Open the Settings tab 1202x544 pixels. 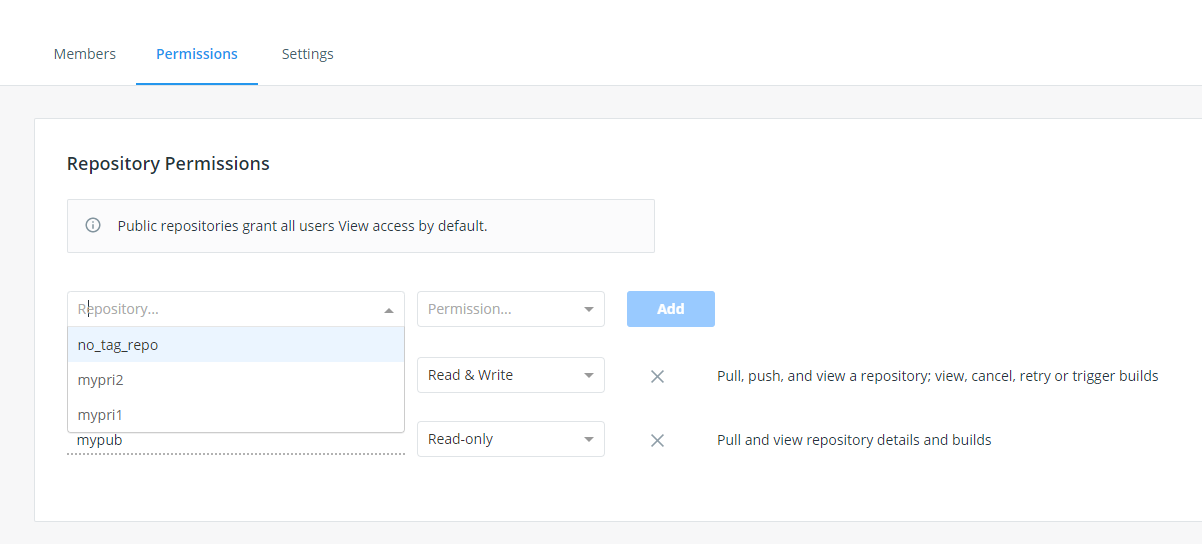[x=307, y=54]
